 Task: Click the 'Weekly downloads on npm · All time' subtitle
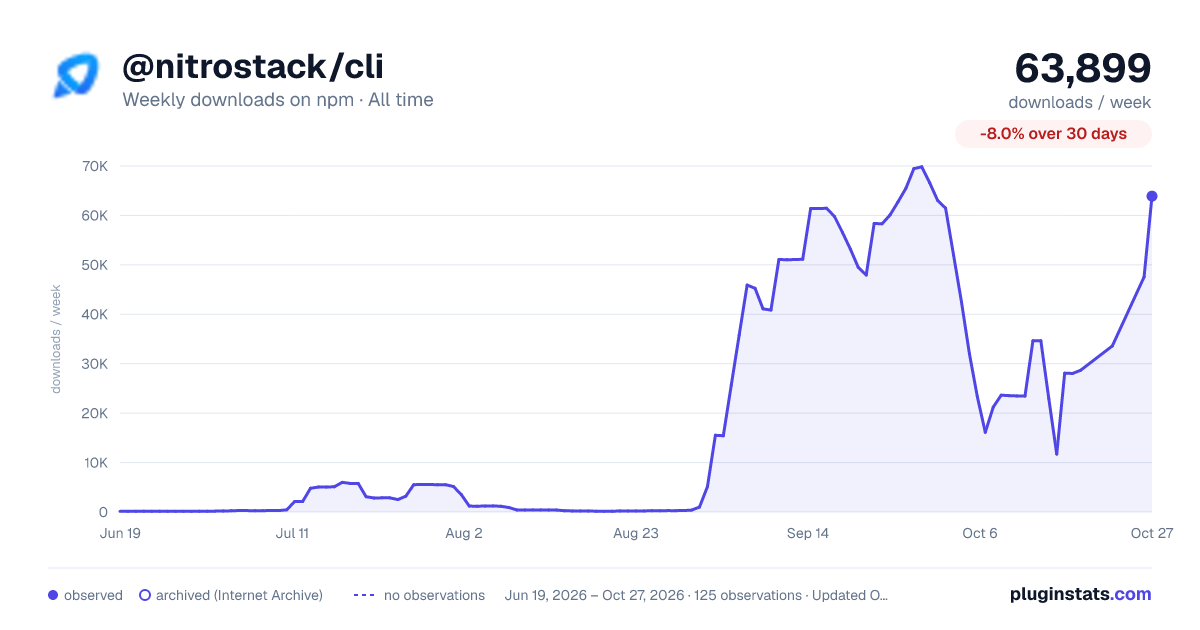pyautogui.click(x=278, y=100)
